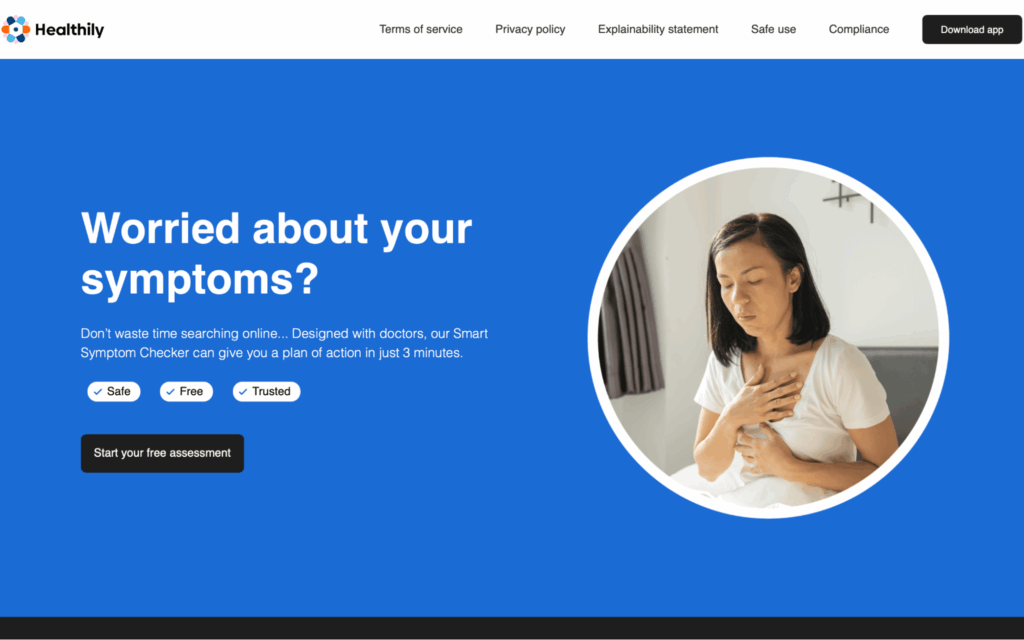Go to the Safe use page
Viewport: 1024px width, 640px height.
pos(773,29)
